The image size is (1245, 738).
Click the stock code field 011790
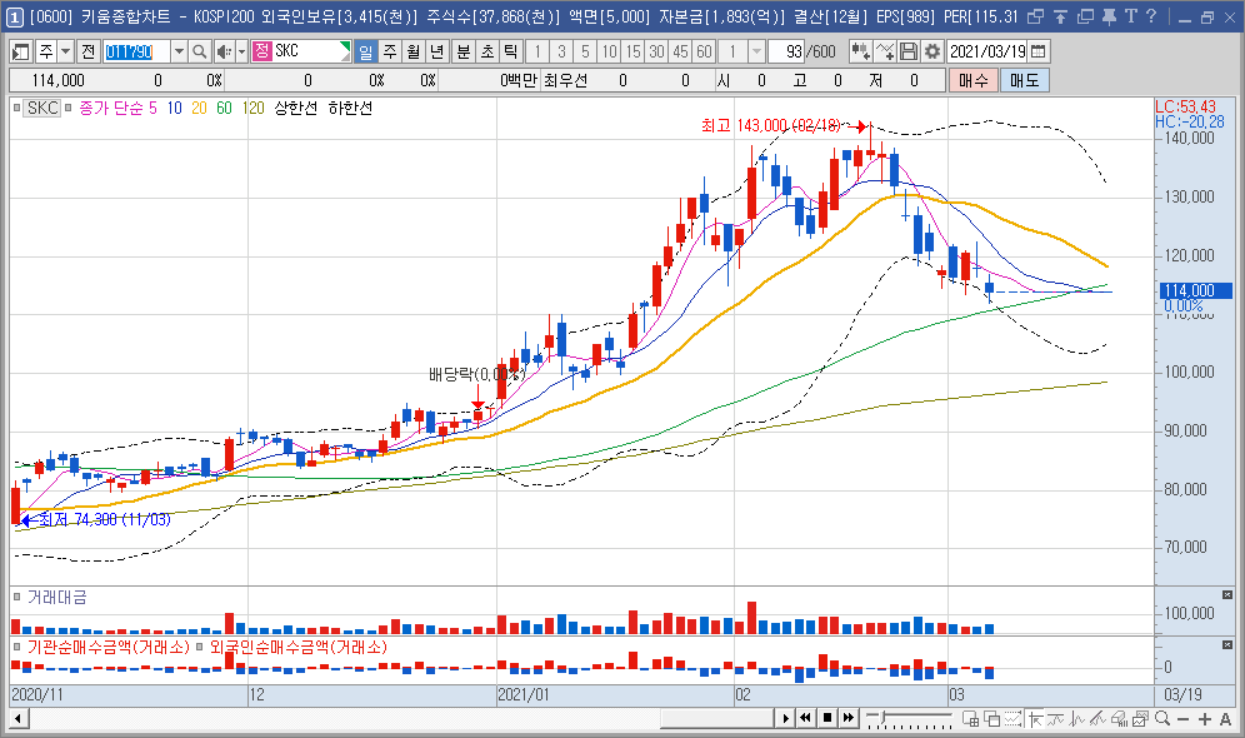click(x=136, y=51)
